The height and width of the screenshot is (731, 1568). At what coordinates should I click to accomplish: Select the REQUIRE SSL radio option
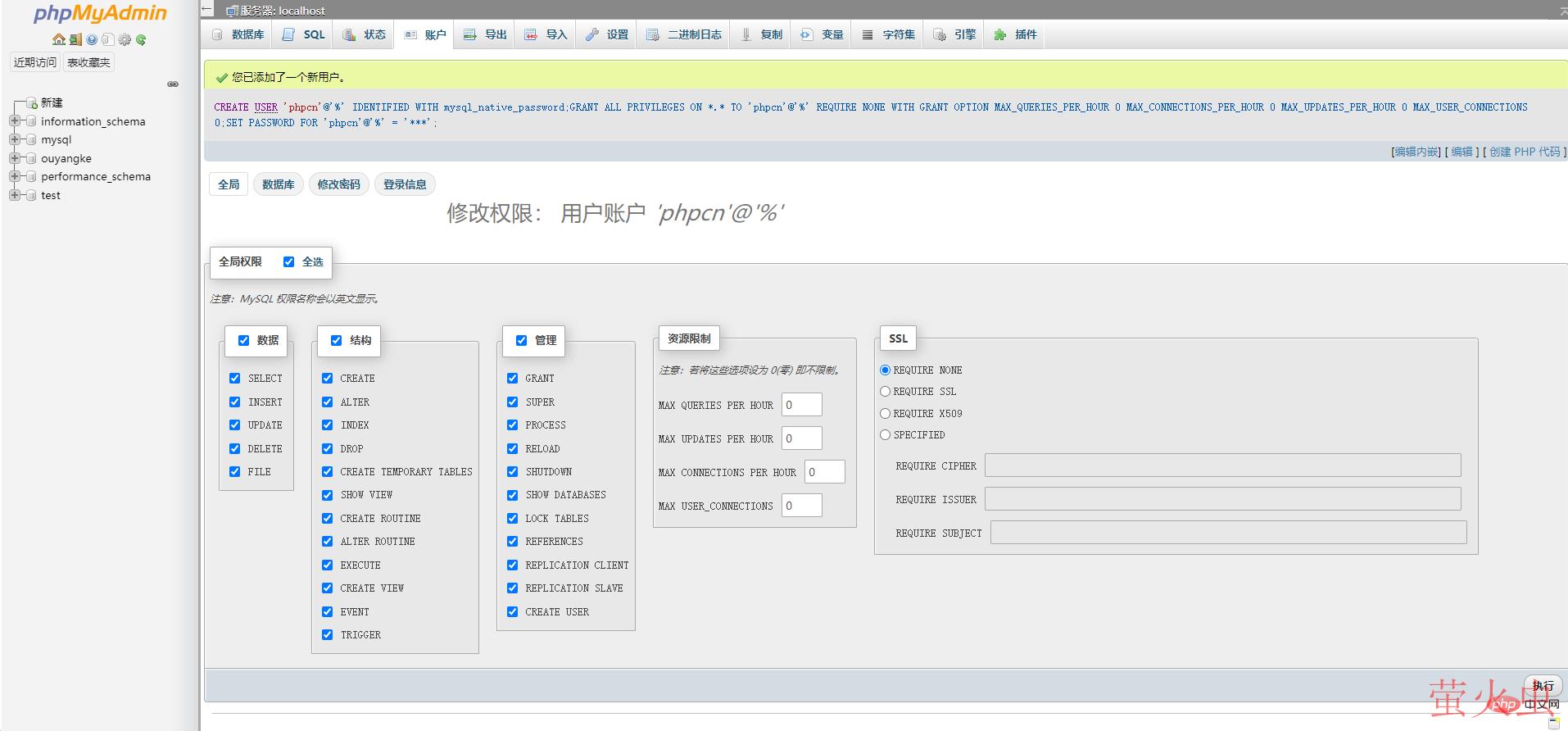(885, 392)
